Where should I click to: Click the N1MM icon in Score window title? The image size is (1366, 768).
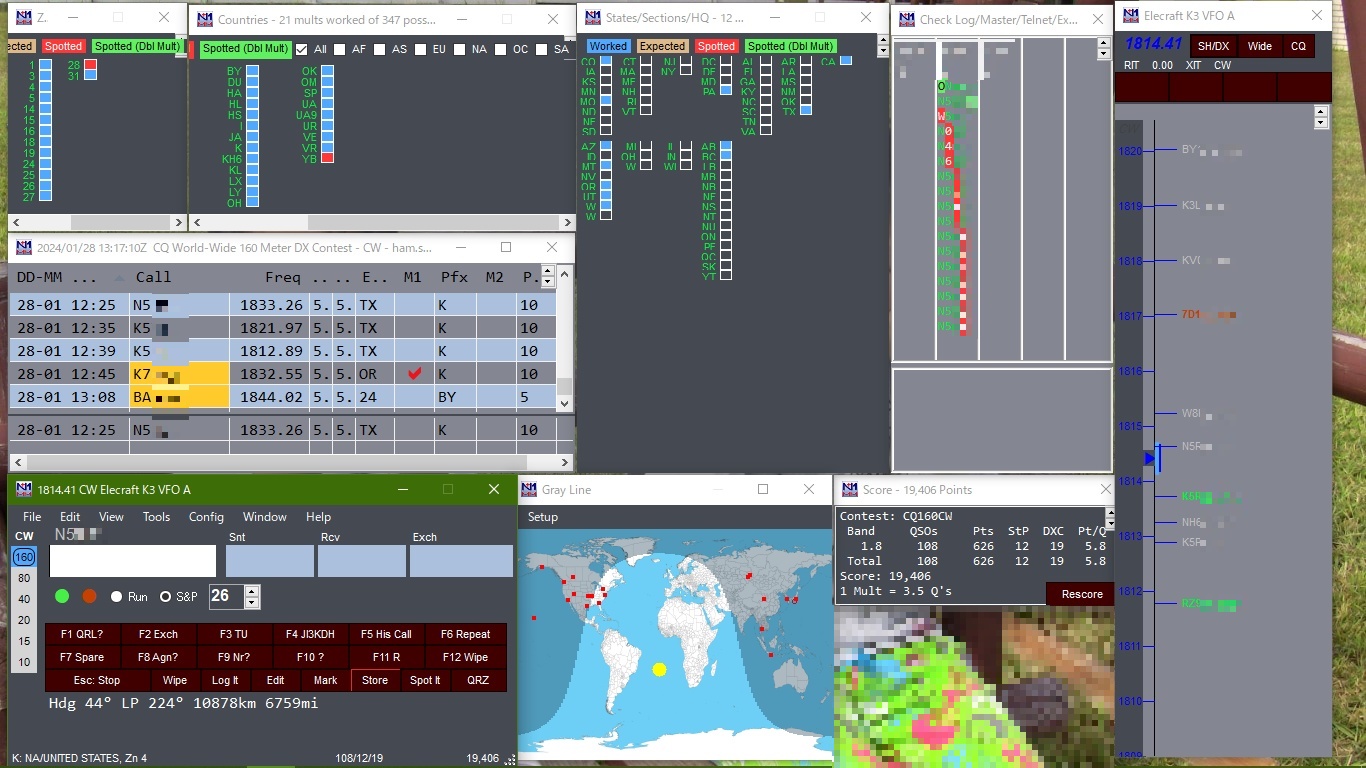[850, 490]
